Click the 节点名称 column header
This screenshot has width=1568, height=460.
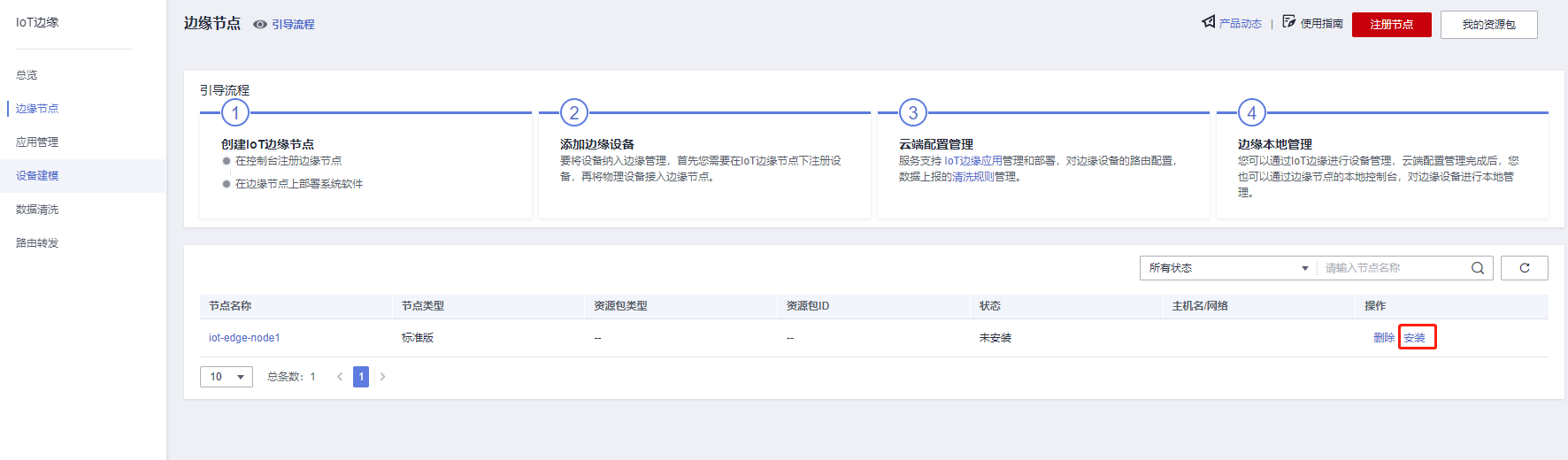230,306
